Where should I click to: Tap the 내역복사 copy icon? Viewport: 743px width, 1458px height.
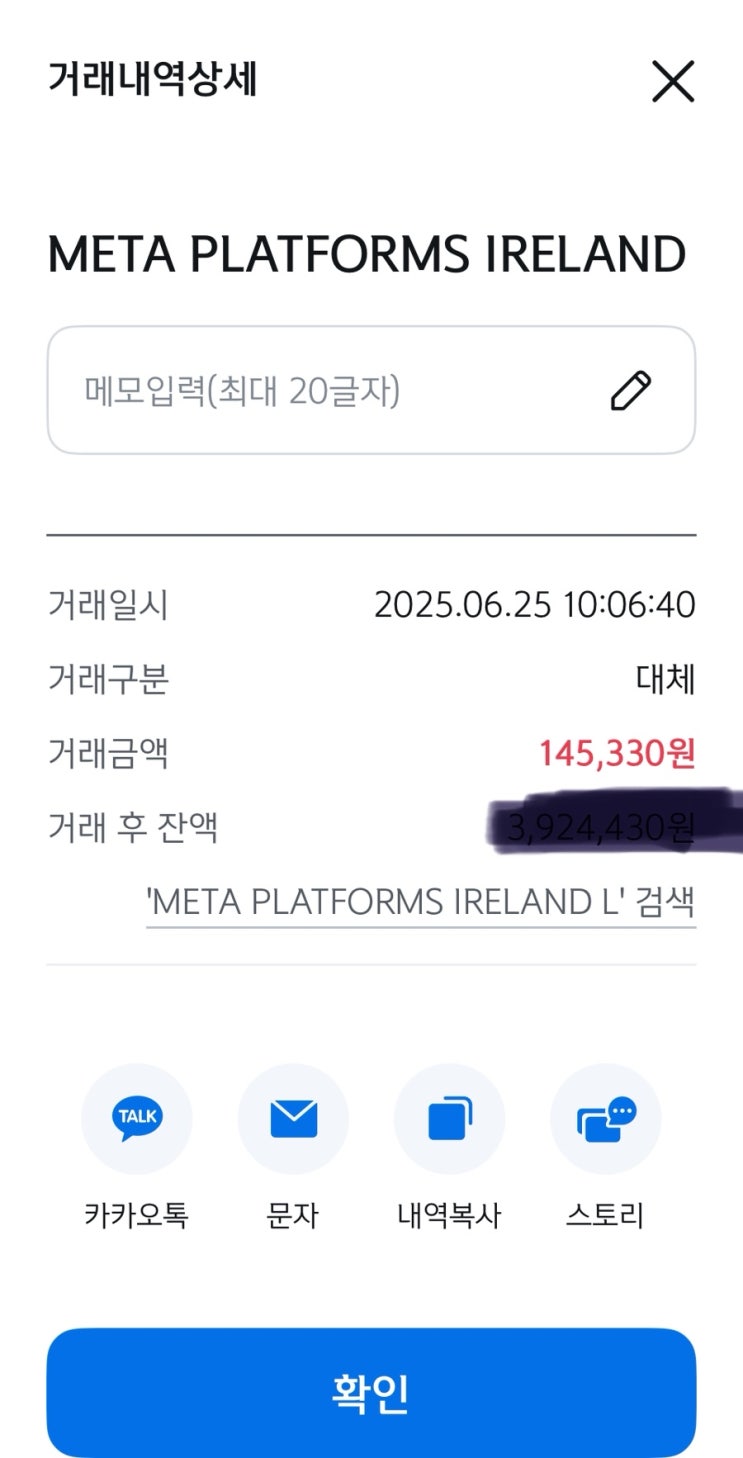[x=449, y=1118]
